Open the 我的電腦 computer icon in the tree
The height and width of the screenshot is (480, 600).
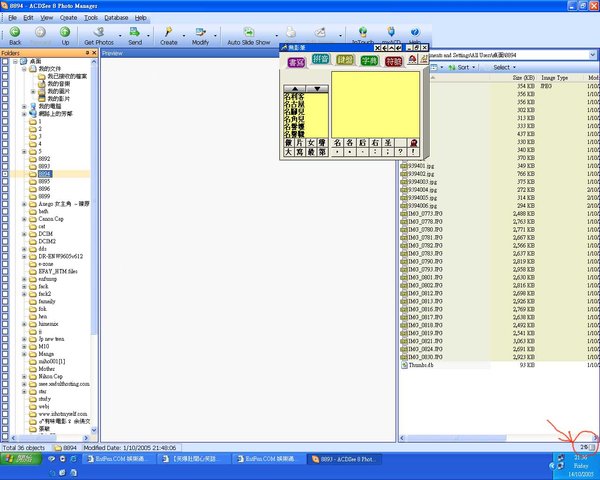click(33, 106)
